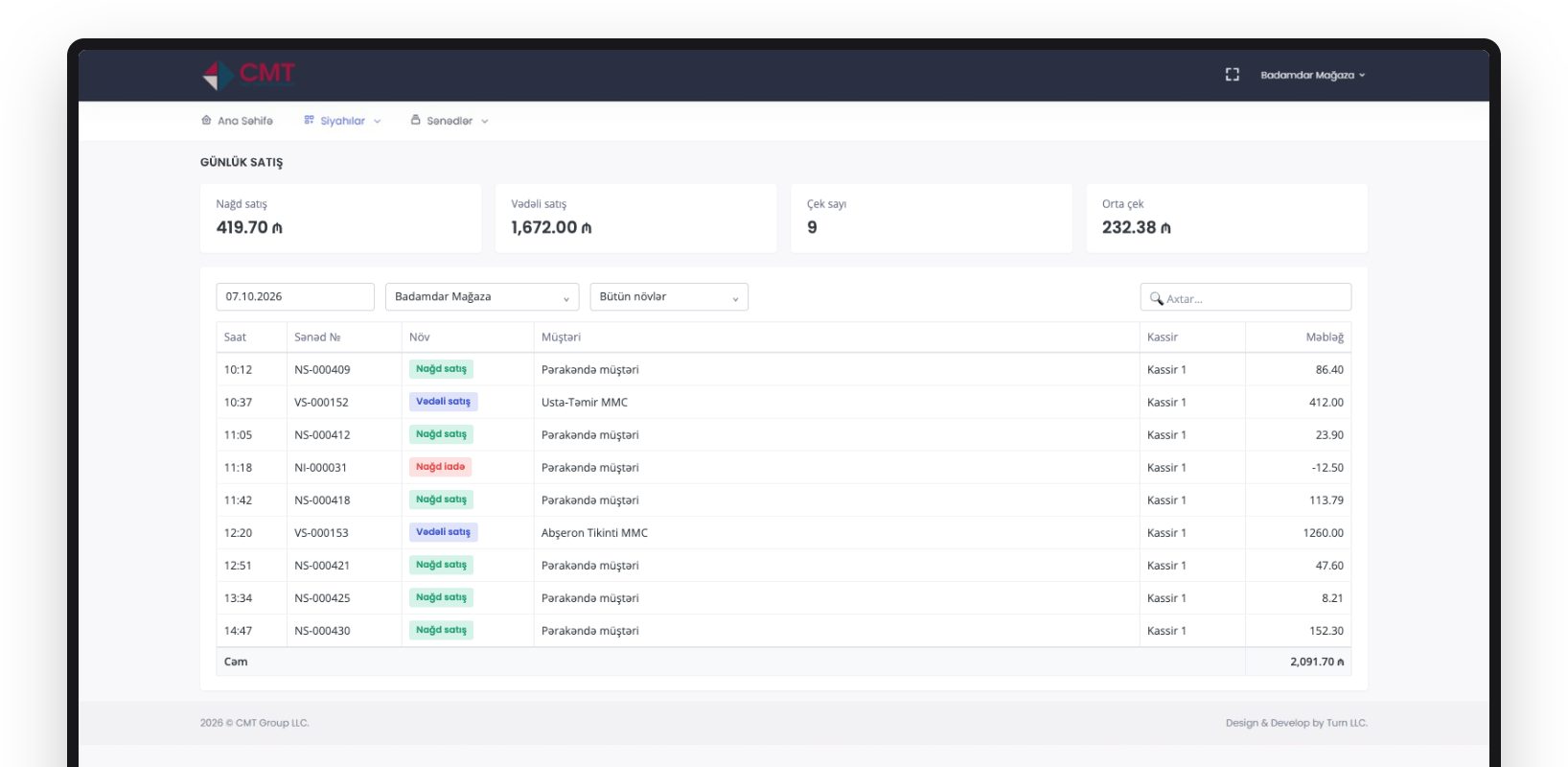Select document VS-000153

pos(321,533)
